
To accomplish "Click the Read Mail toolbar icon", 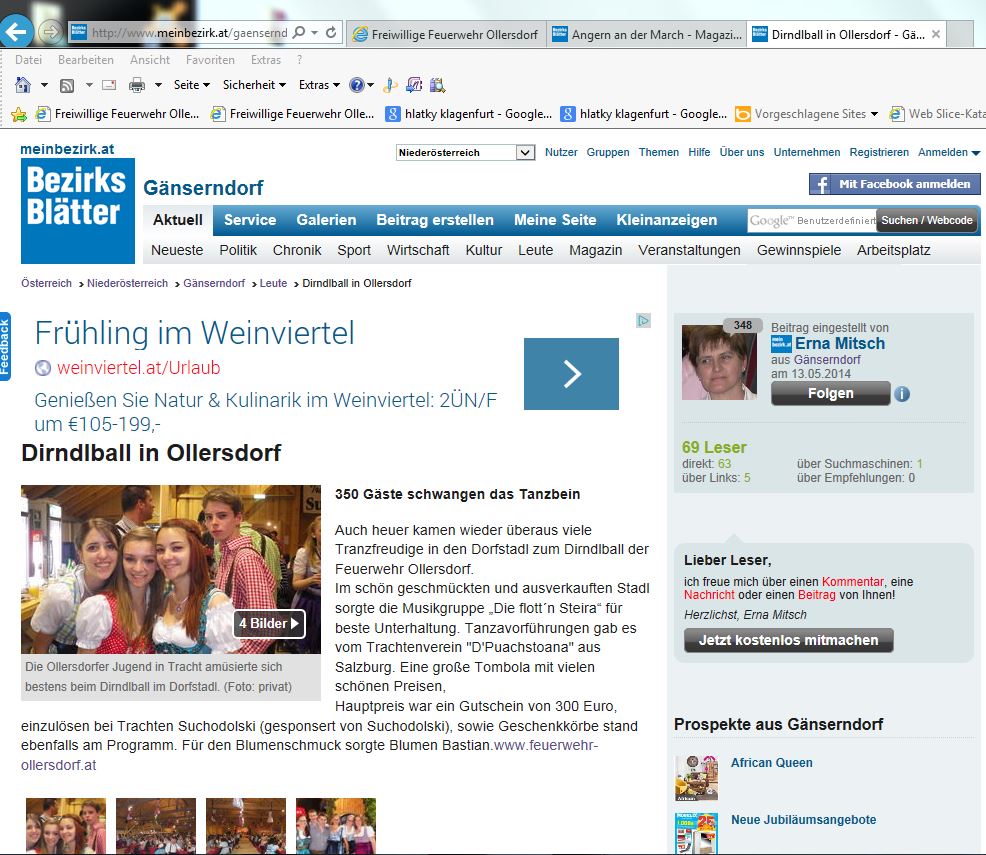I will (x=109, y=85).
